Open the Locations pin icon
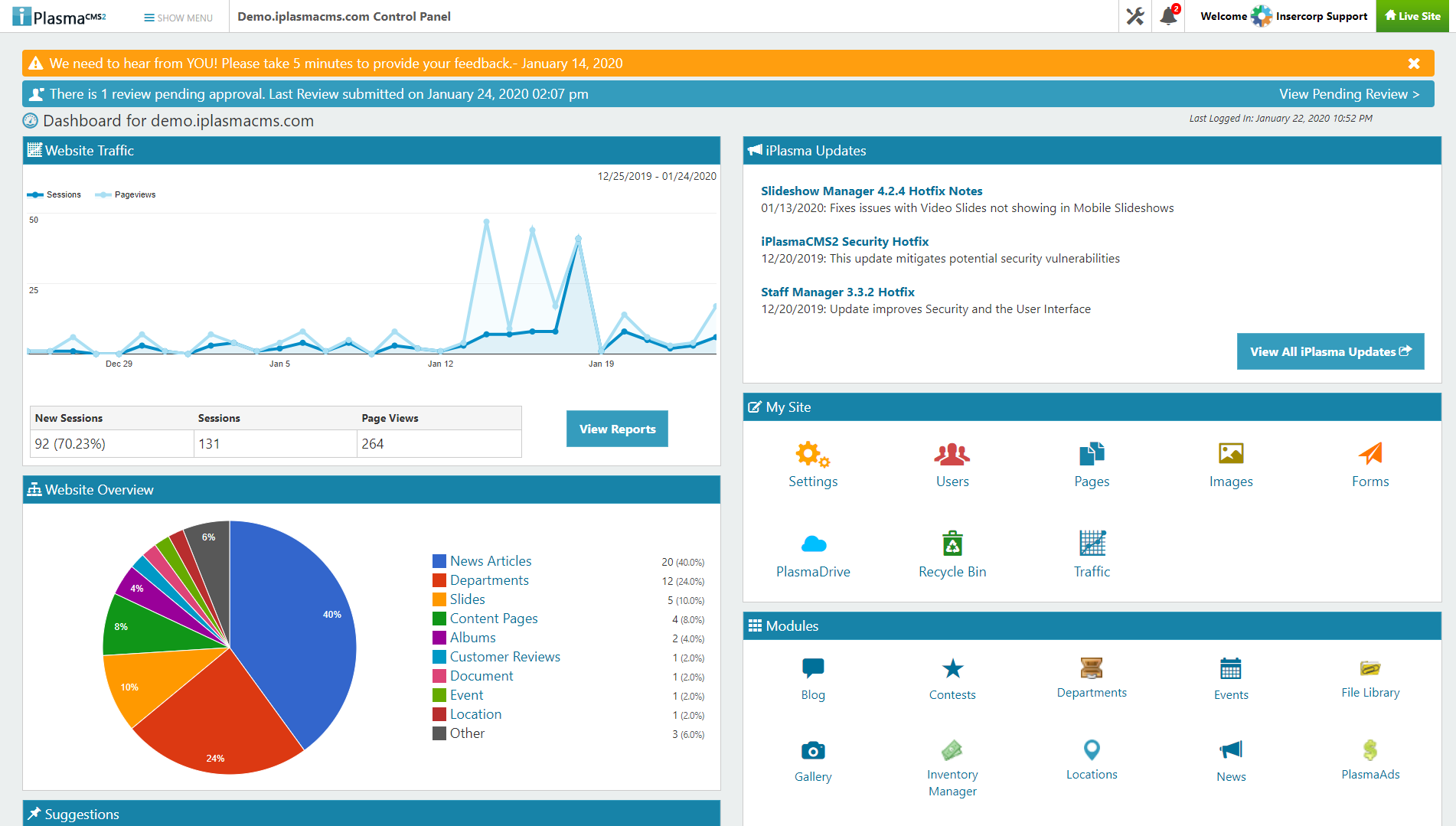This screenshot has height=826, width=1456. coord(1092,749)
